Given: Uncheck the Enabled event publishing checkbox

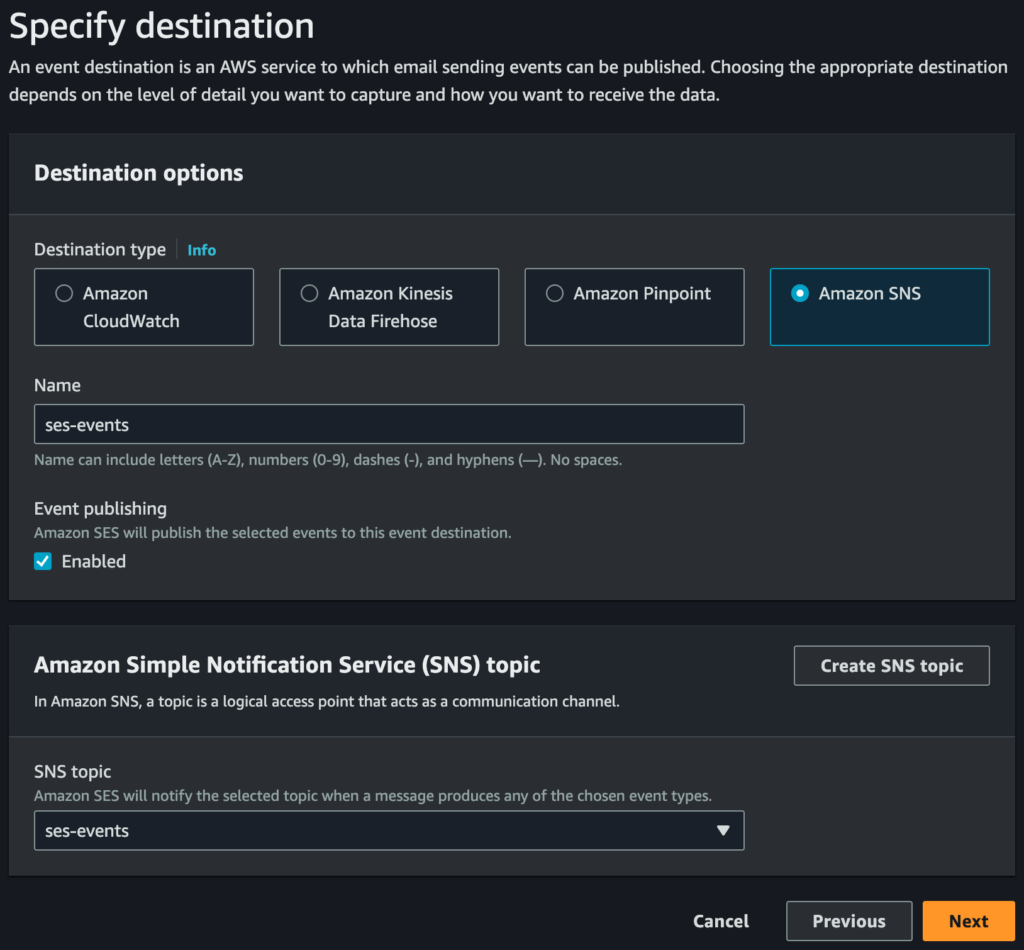Looking at the screenshot, I should coord(43,562).
